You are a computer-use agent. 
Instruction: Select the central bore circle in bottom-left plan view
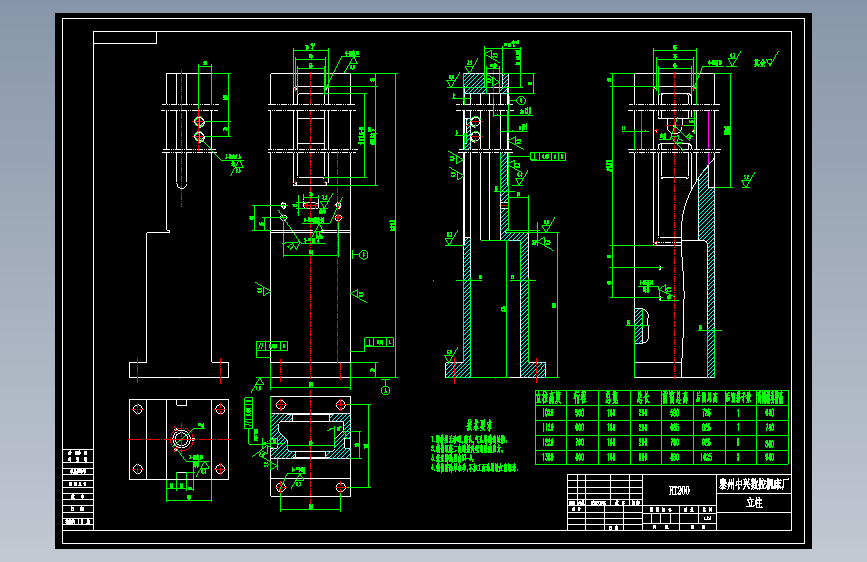pyautogui.click(x=181, y=440)
